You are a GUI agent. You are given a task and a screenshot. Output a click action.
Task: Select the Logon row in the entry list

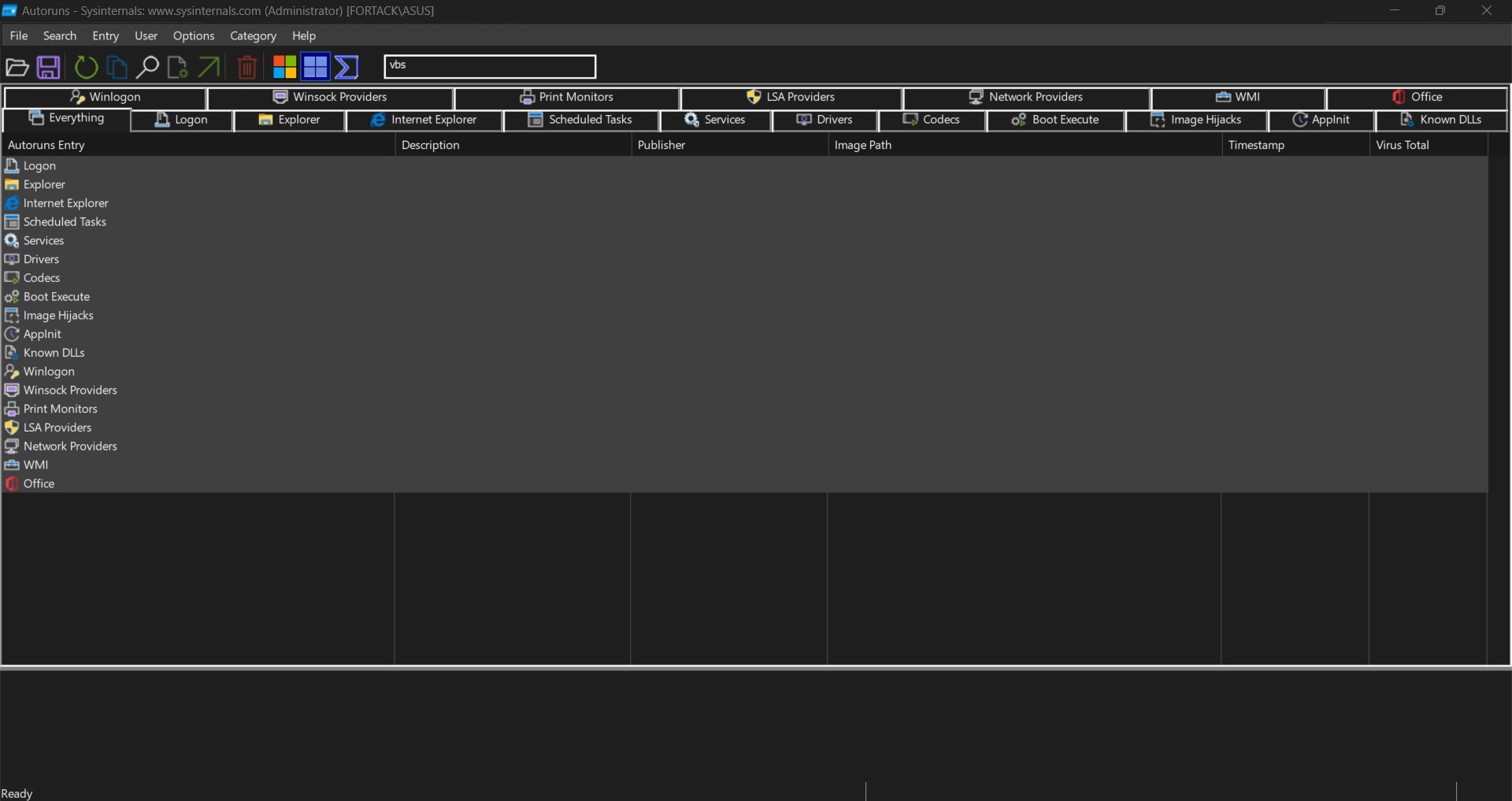point(744,165)
